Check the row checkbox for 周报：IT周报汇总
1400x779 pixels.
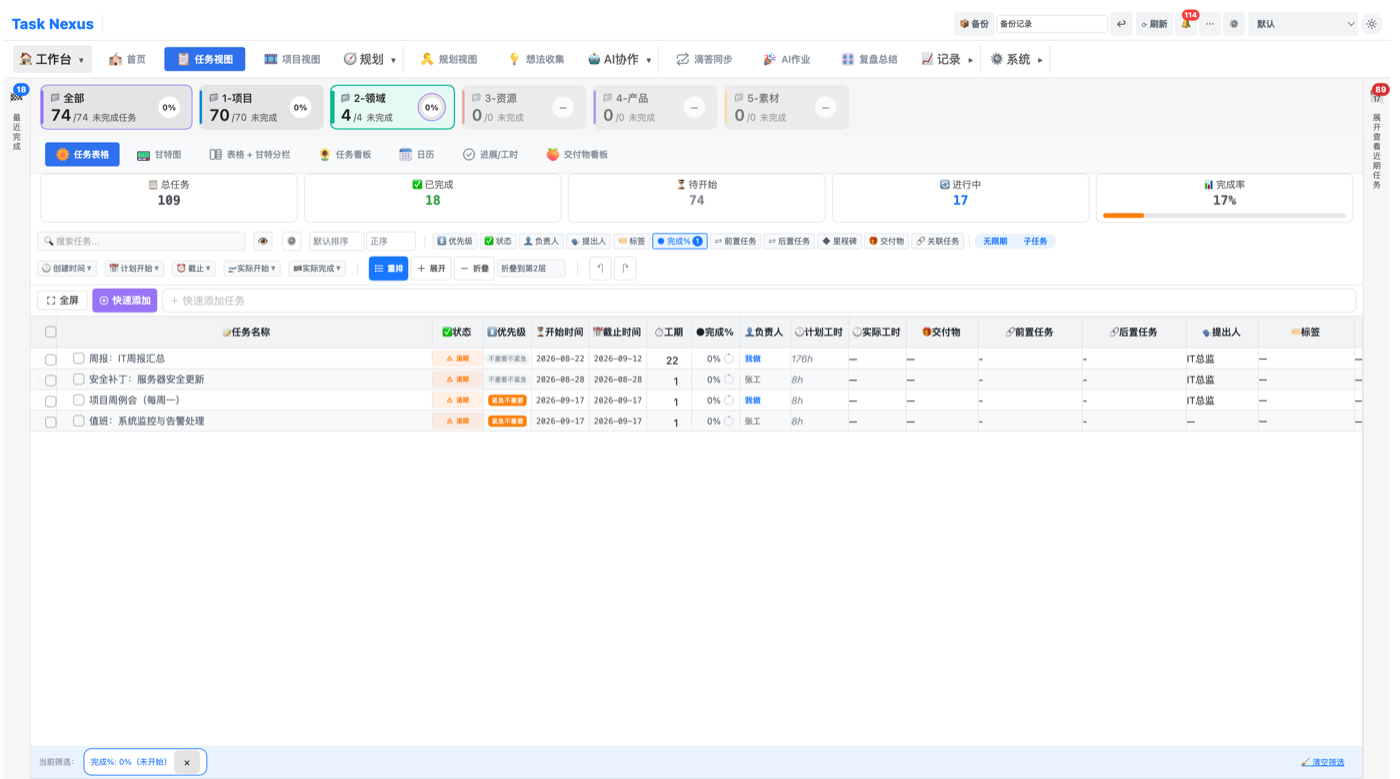click(51, 359)
